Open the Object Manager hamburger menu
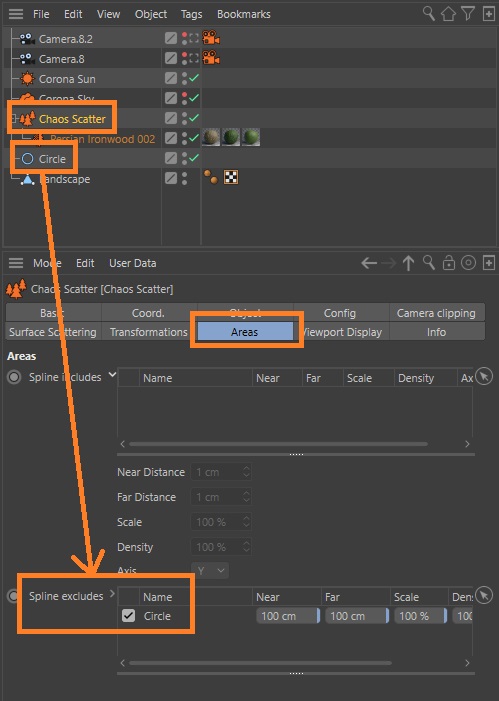Viewport: 499px width, 701px height. click(x=16, y=14)
